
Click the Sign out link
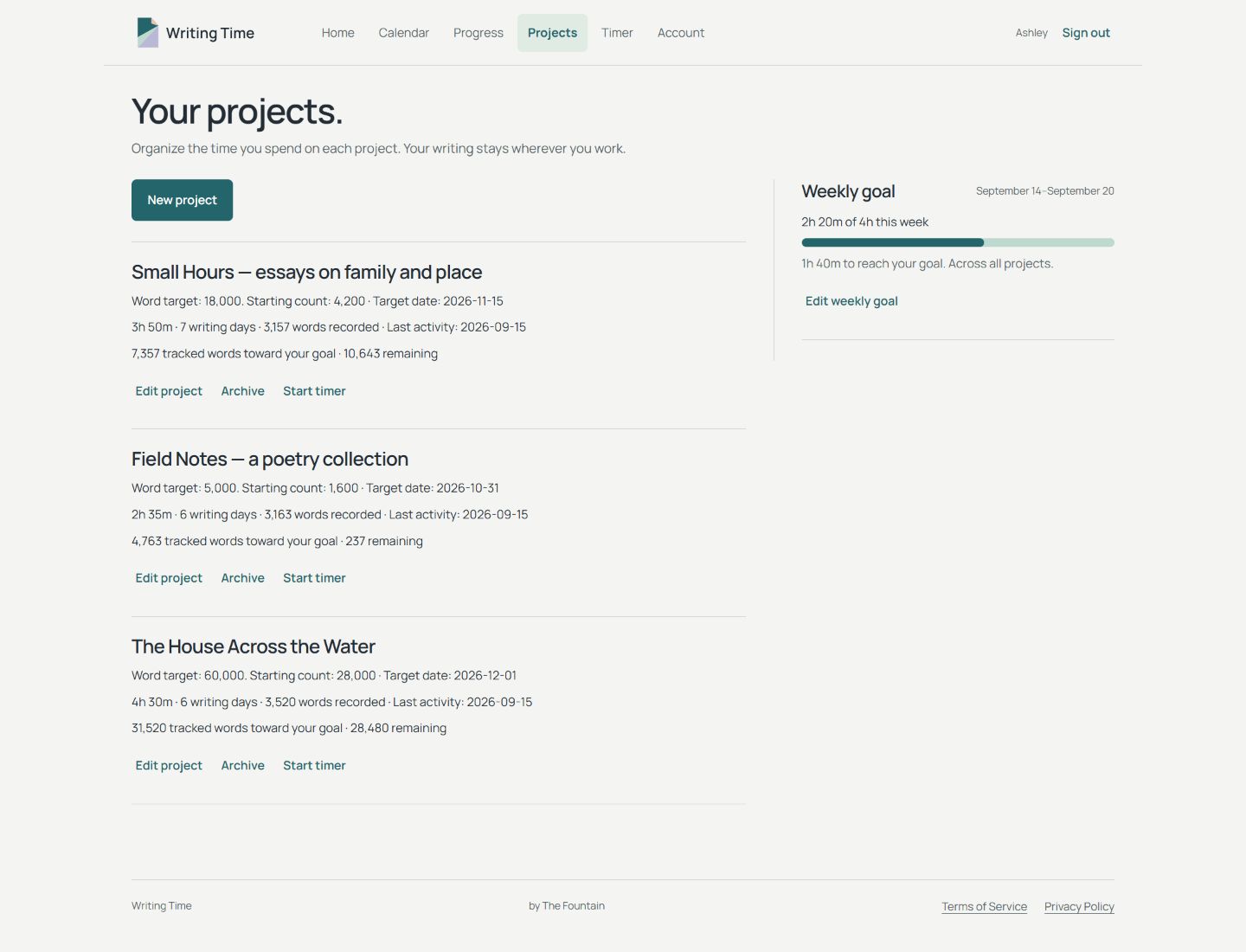pyautogui.click(x=1086, y=33)
